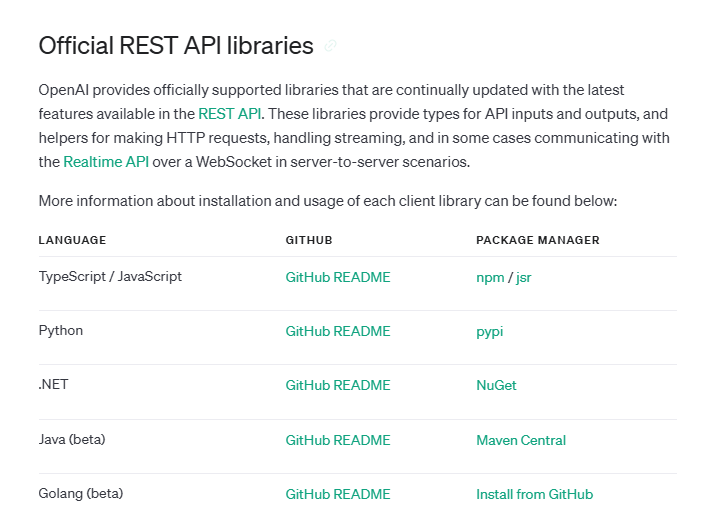Image resolution: width=706 pixels, height=530 pixels.
Task: Visit the NuGet package link
Action: 496,385
